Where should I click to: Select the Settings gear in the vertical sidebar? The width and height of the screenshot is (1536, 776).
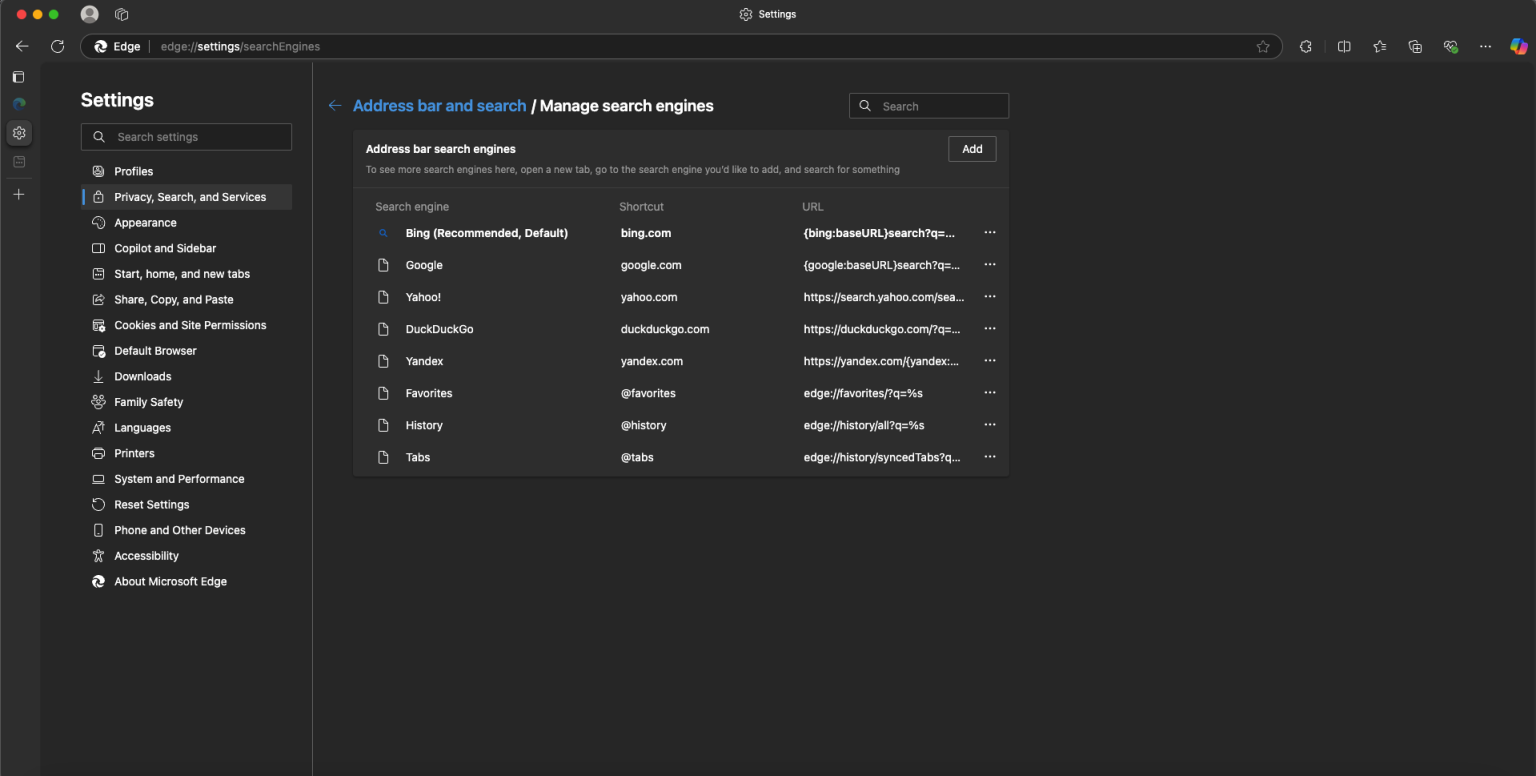18,132
